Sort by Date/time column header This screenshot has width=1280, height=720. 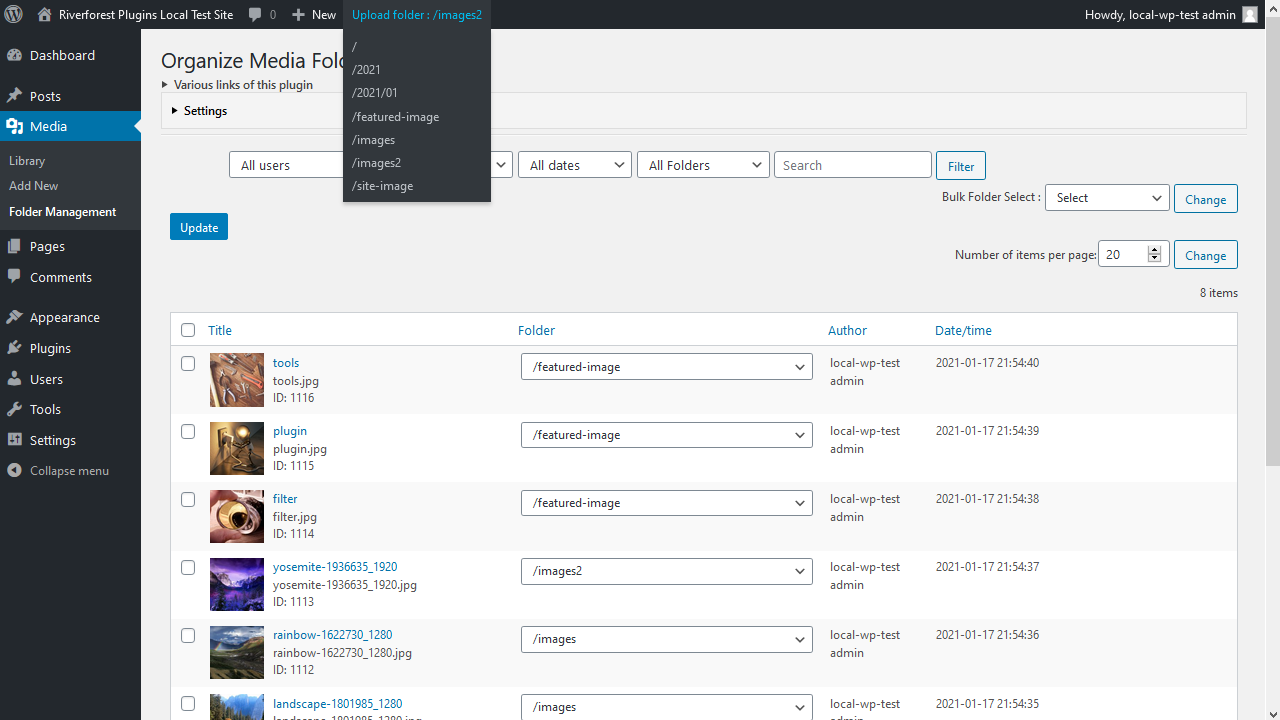[x=963, y=330]
